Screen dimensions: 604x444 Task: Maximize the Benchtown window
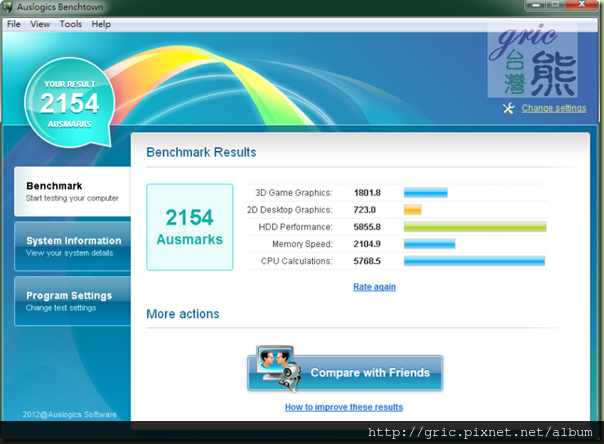click(x=555, y=5)
